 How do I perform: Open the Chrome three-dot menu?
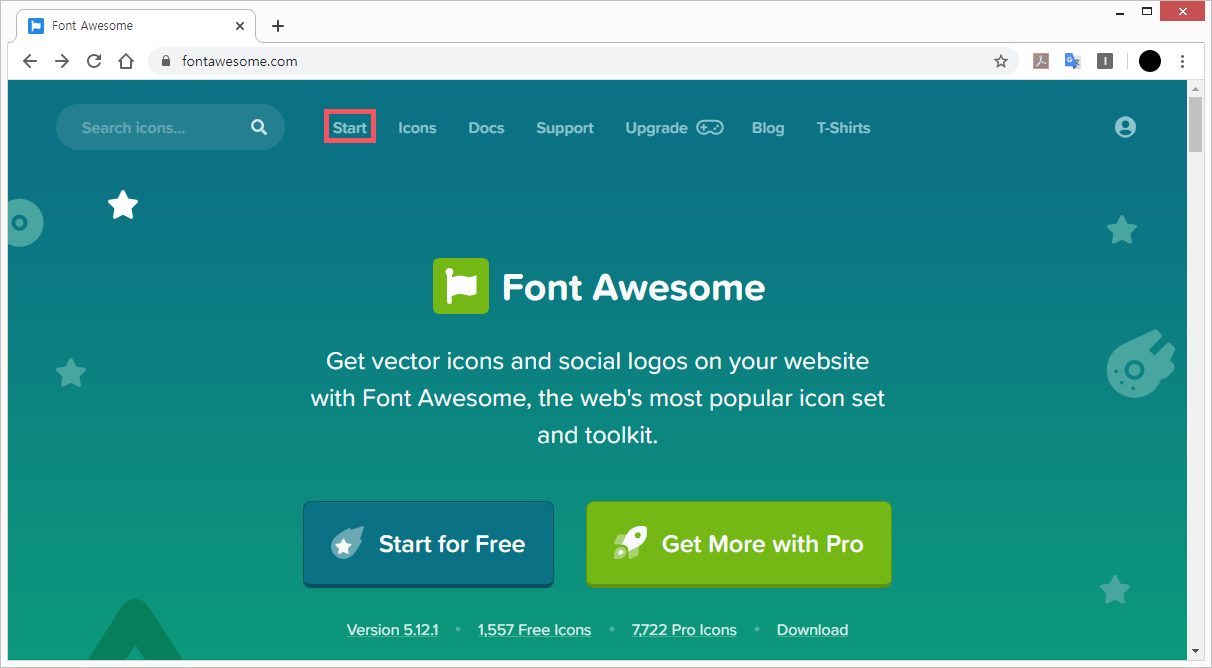tap(1183, 61)
